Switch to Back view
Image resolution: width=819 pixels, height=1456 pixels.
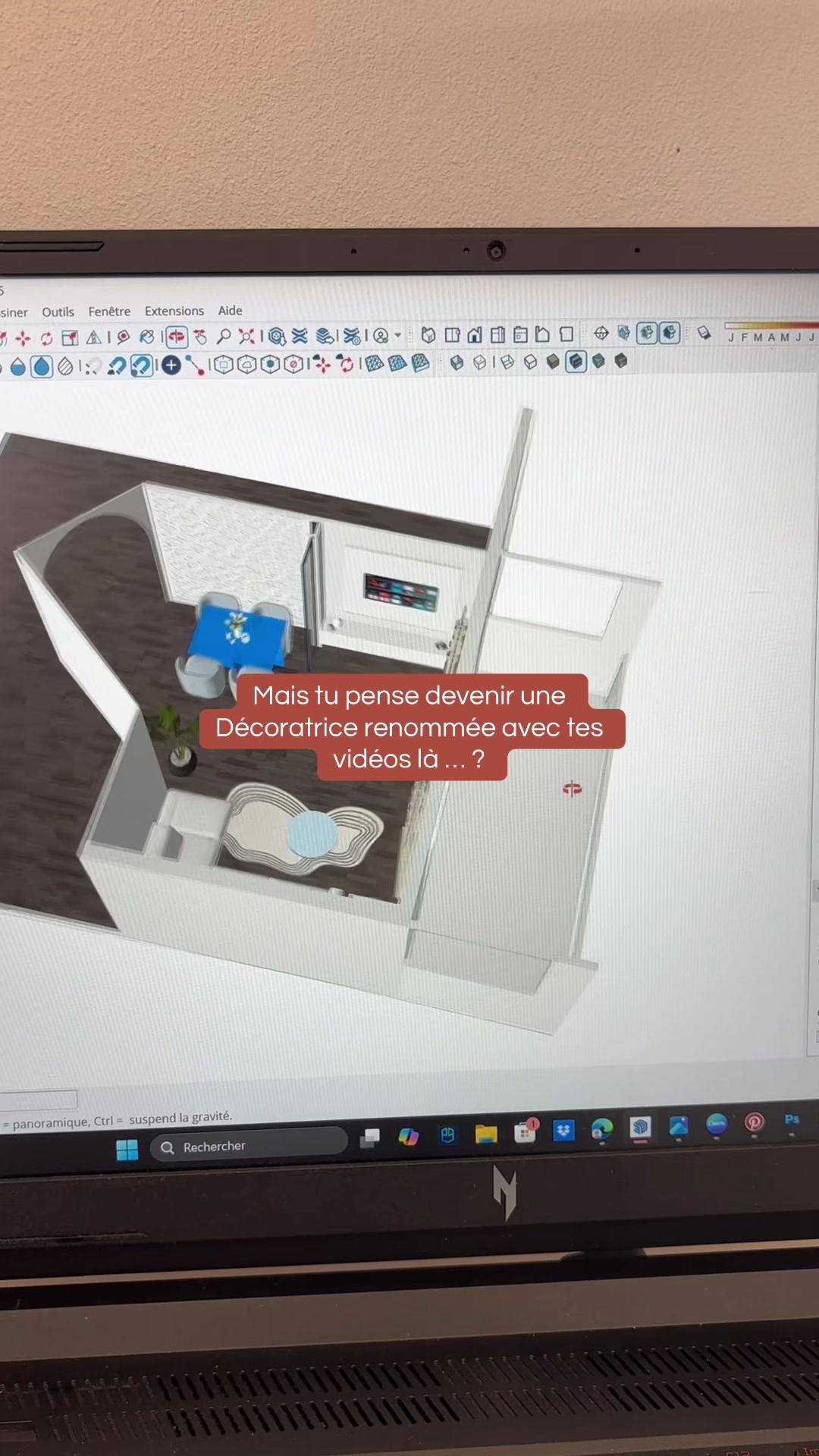(520, 334)
